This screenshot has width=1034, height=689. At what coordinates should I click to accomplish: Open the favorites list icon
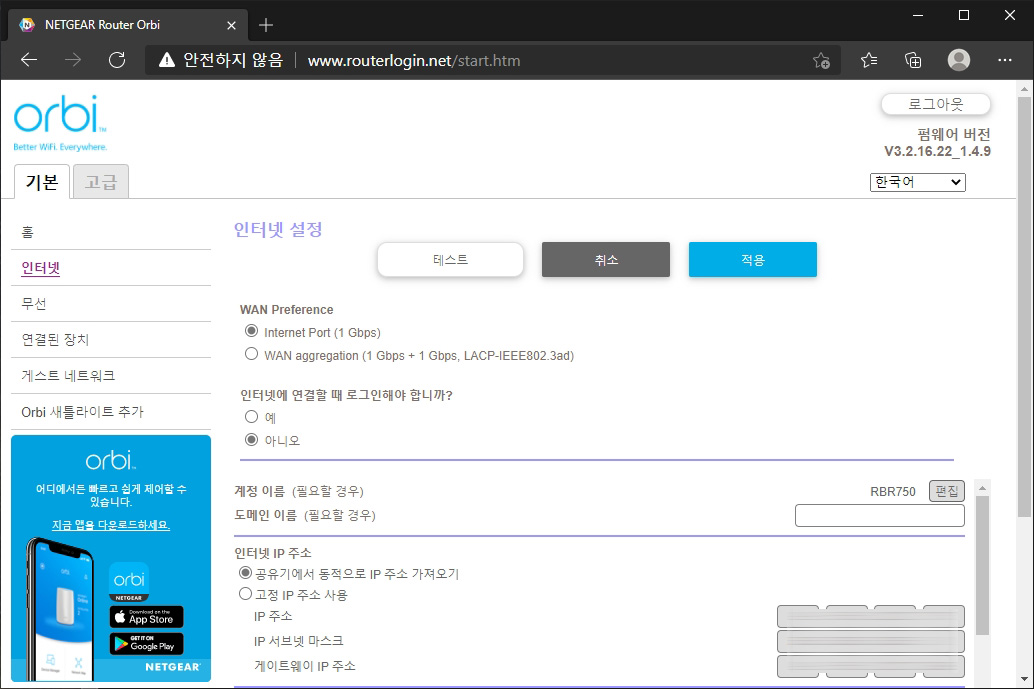[x=868, y=60]
